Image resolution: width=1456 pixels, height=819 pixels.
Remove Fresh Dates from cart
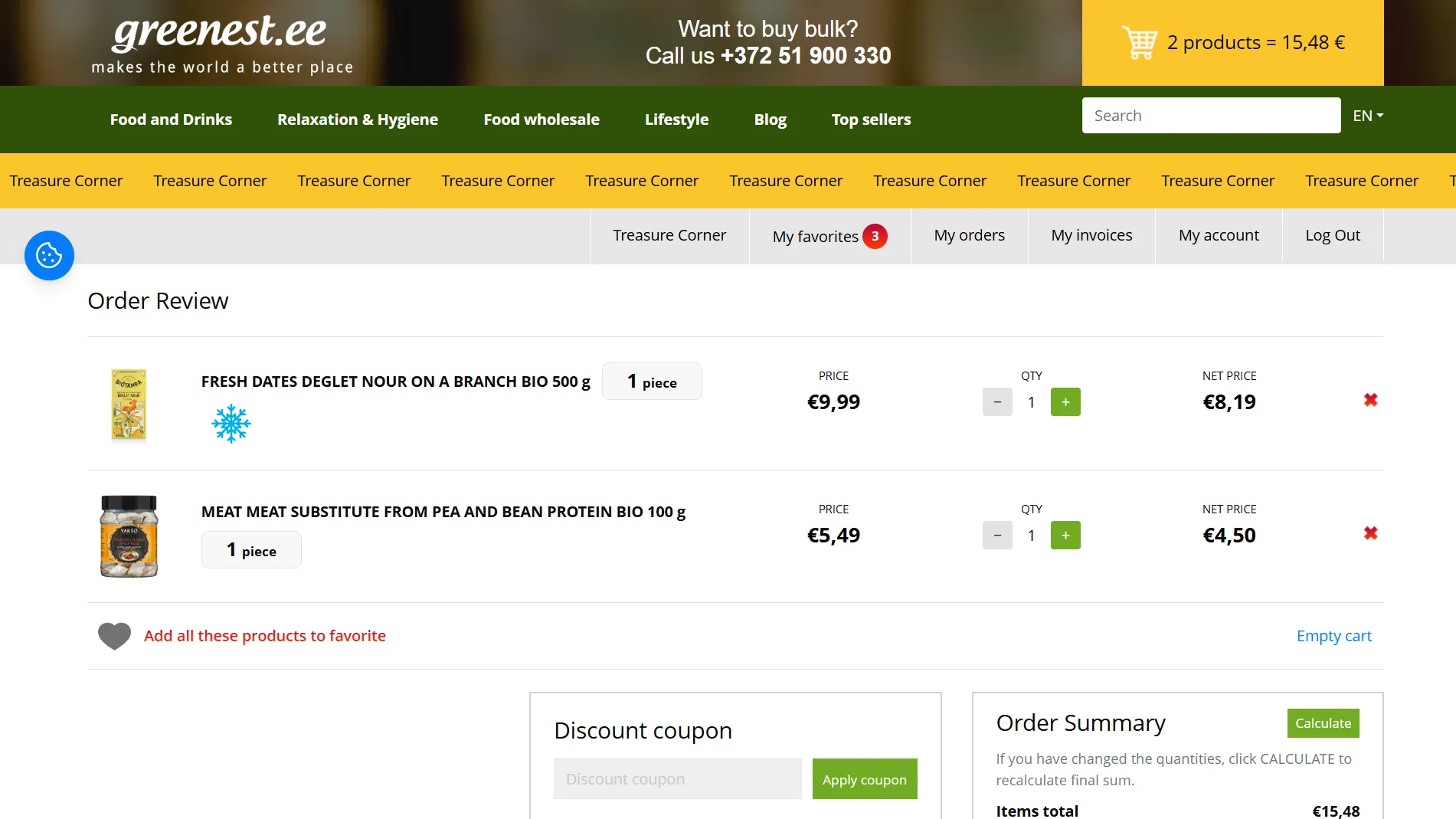[1370, 400]
